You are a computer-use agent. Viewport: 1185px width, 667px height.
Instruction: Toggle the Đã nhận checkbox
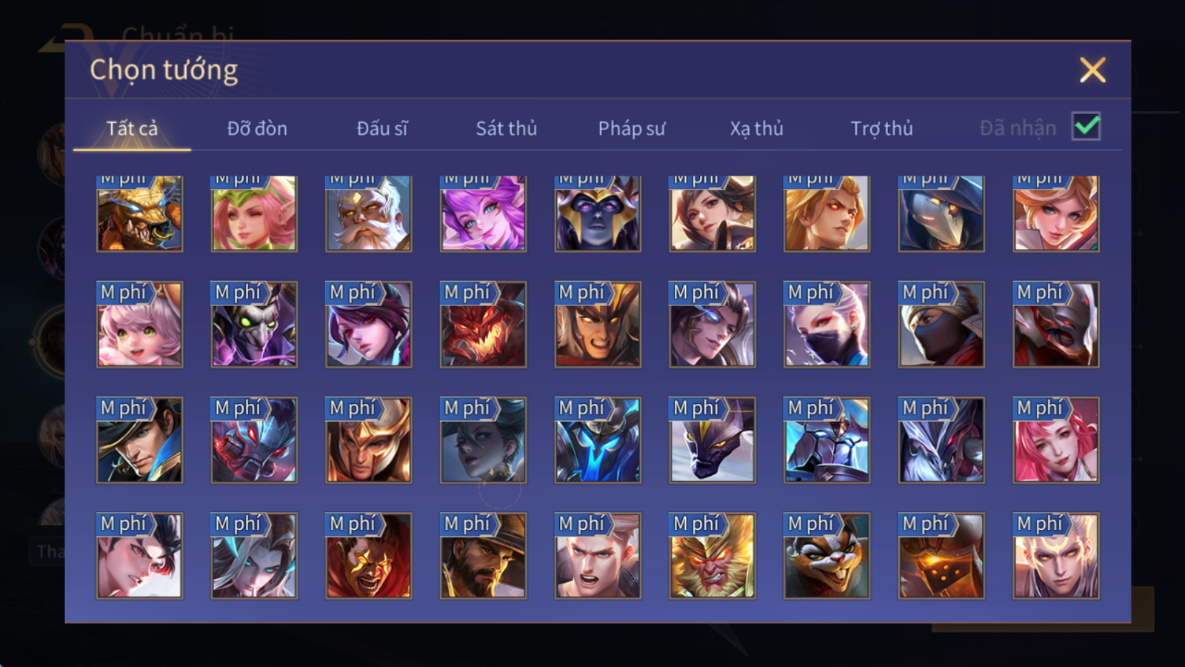click(1086, 126)
